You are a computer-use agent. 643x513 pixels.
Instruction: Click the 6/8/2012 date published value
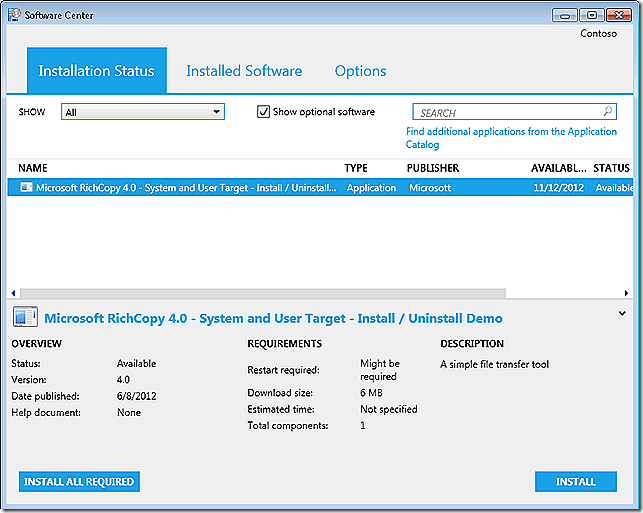[137, 396]
